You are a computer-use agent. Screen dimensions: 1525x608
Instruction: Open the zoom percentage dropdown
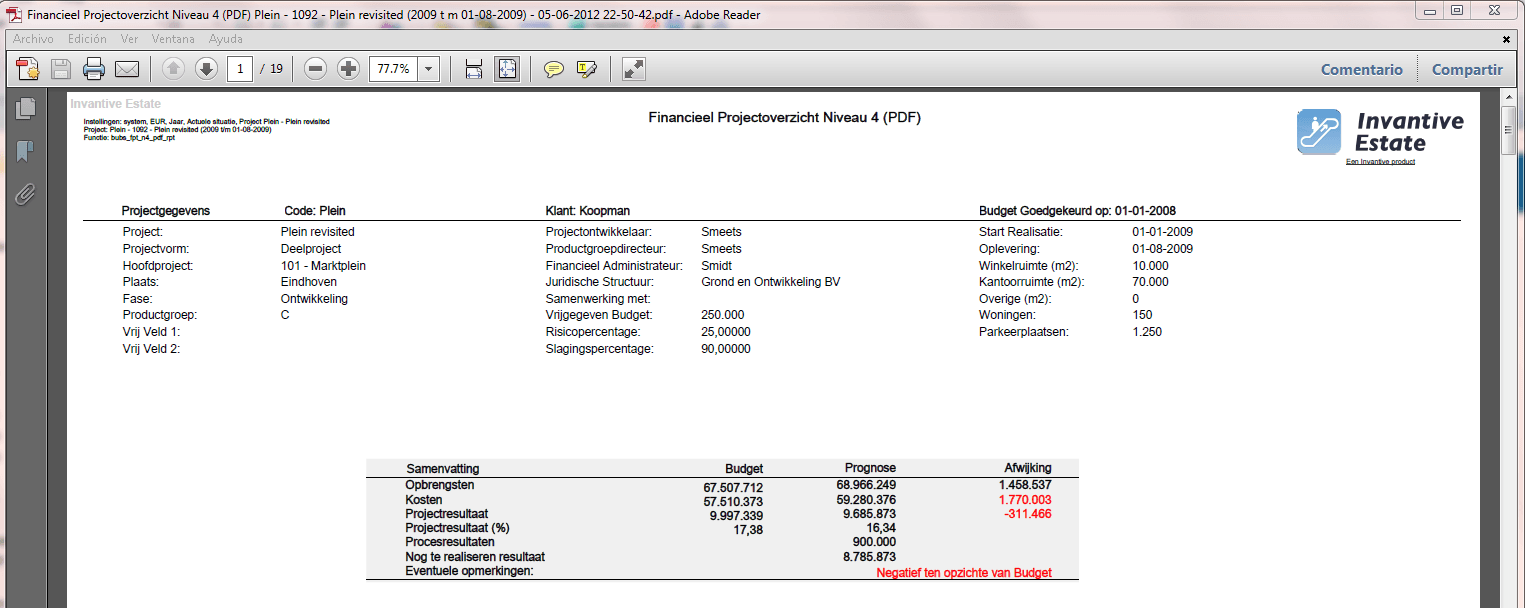coord(428,68)
